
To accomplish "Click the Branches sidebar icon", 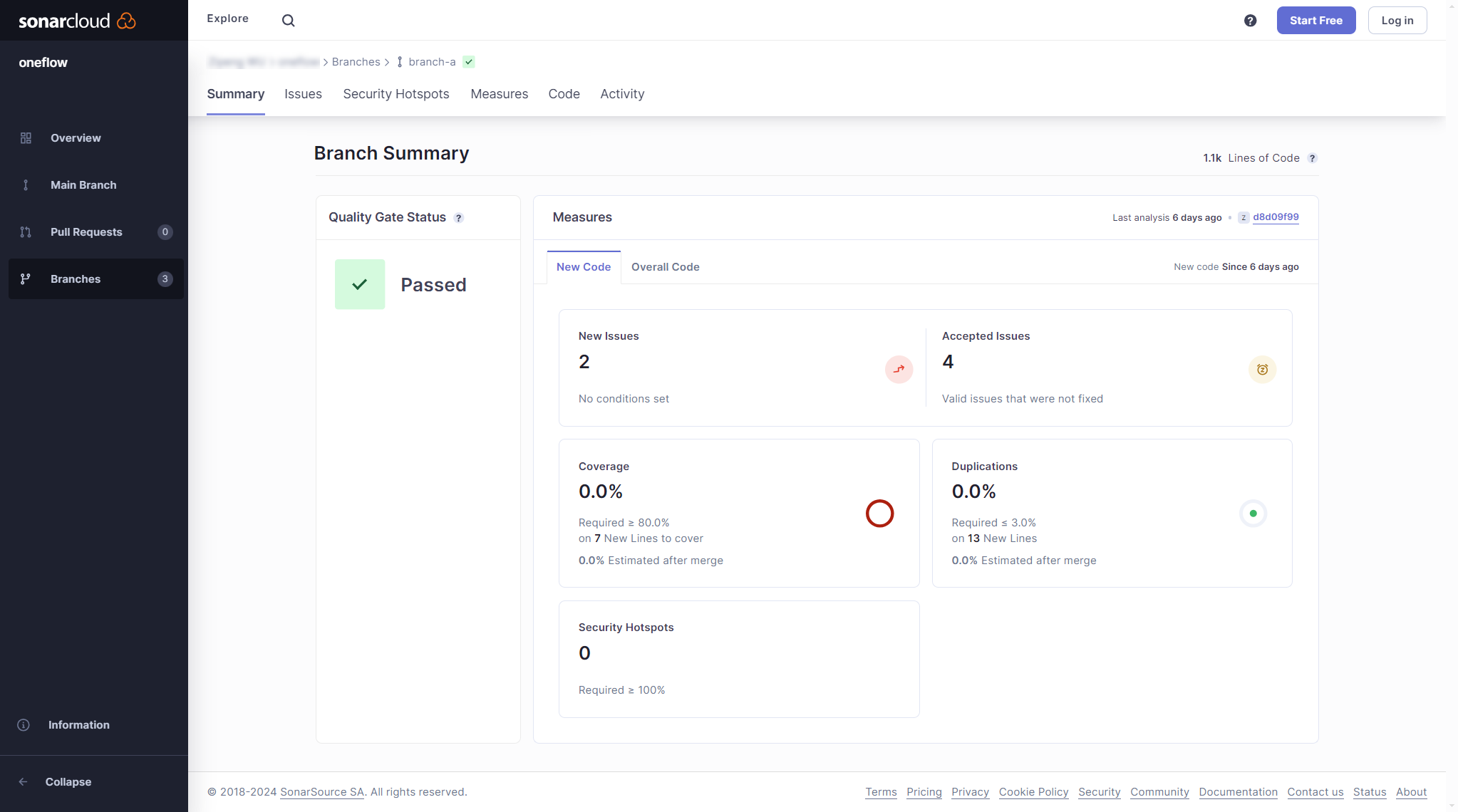I will pyautogui.click(x=26, y=278).
